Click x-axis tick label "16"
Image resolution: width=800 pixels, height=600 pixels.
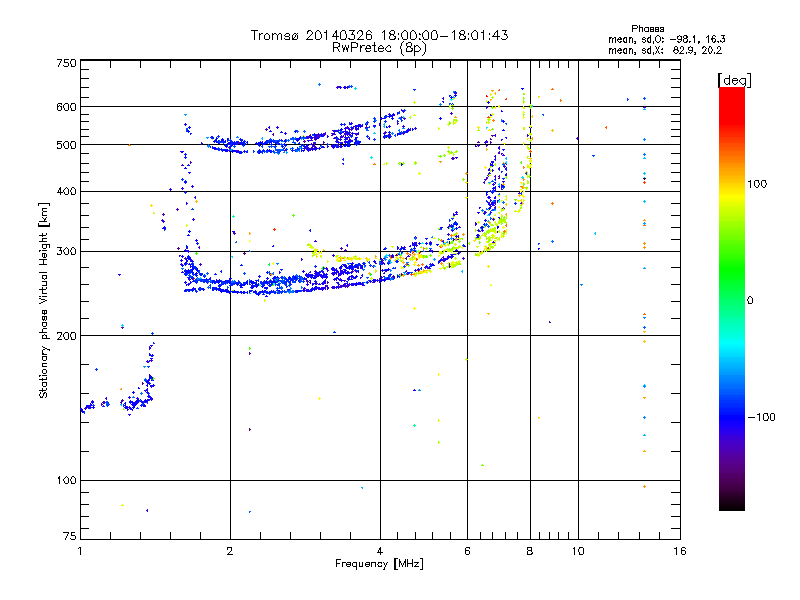click(x=680, y=551)
